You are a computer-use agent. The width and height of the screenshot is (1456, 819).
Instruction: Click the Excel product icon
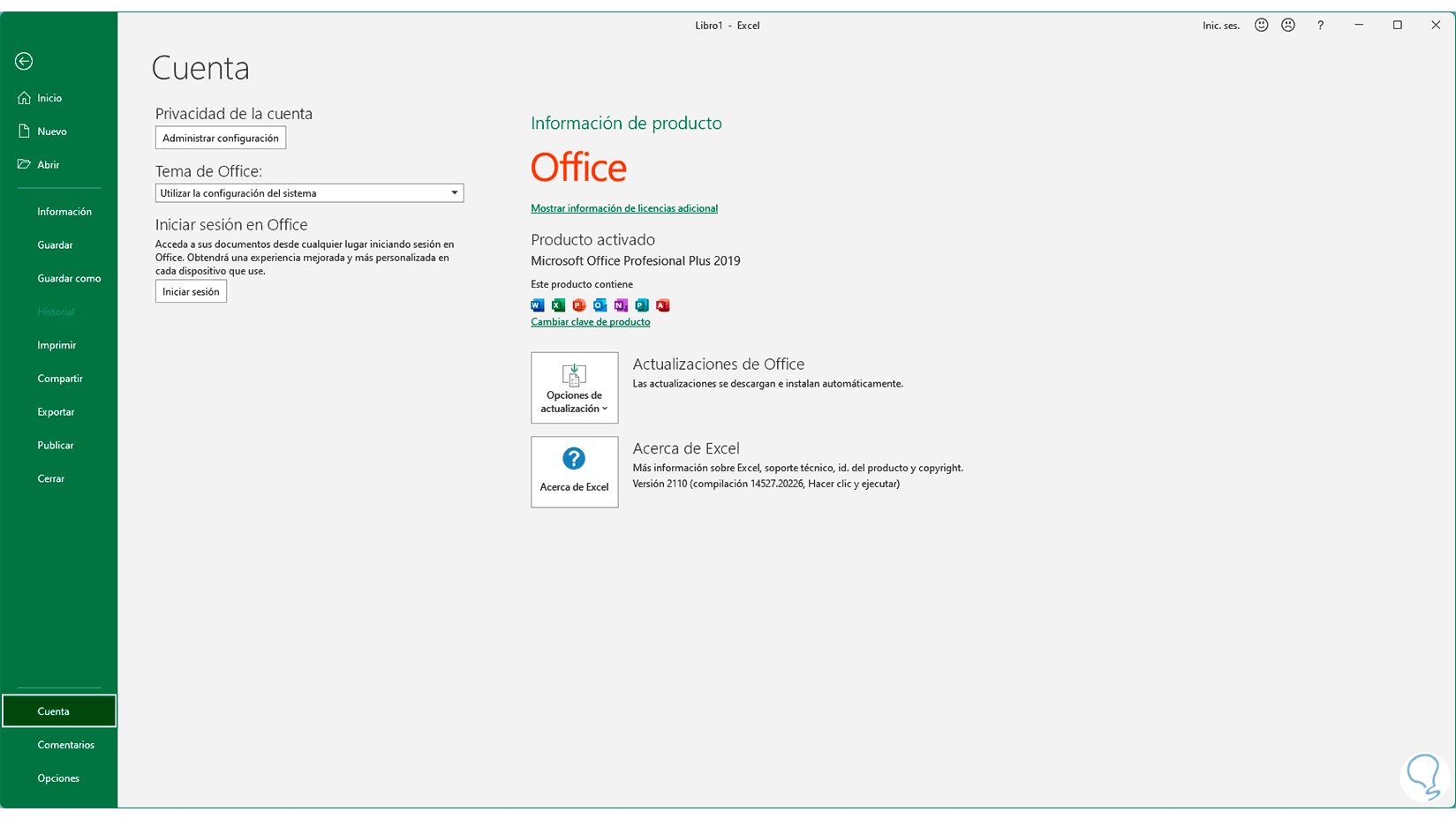(x=558, y=305)
